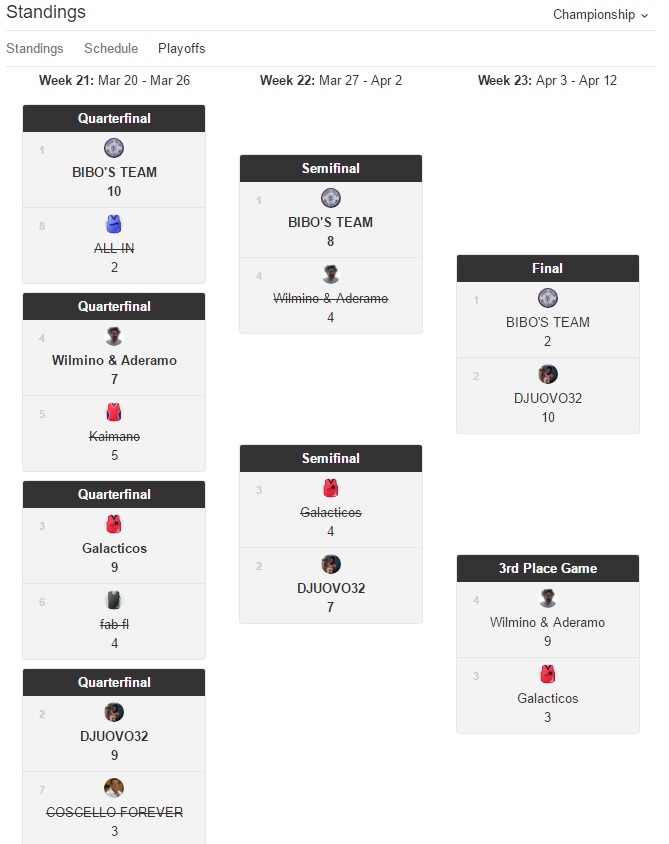The image size is (669, 844).
Task: Click the 3rd Place Game header
Action: coord(548,568)
